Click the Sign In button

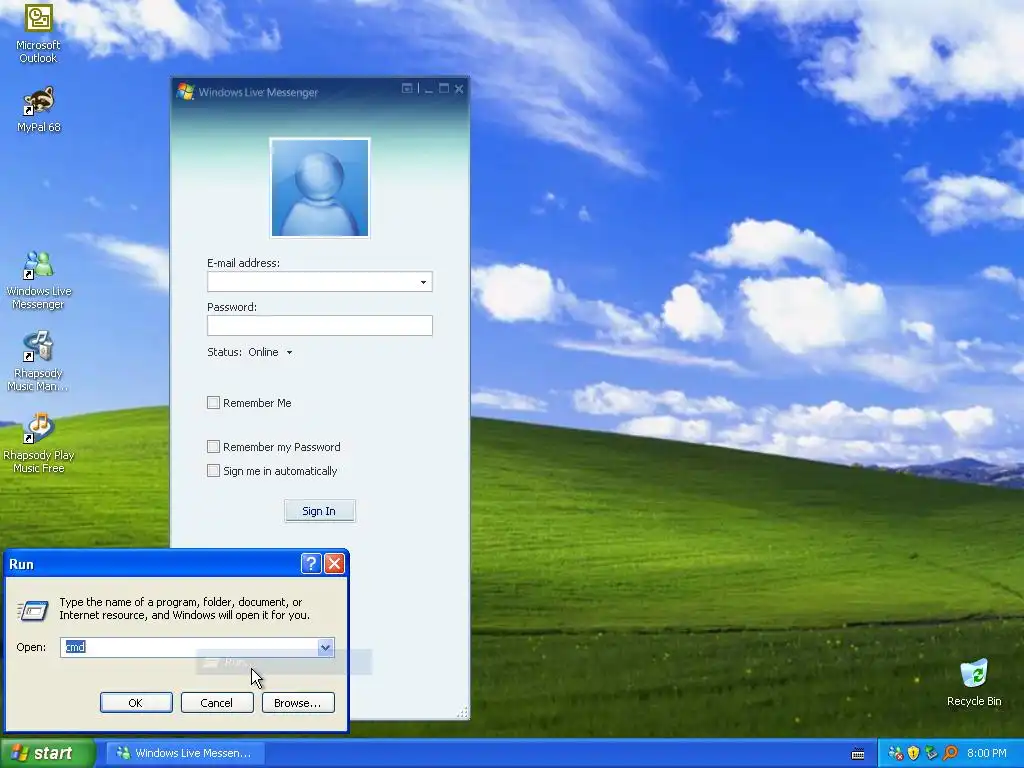pos(320,511)
